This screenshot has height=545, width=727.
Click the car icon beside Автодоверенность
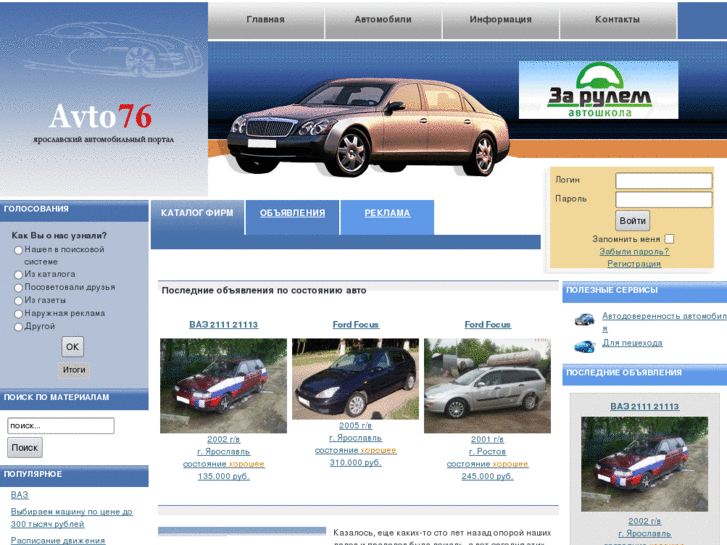pos(584,319)
